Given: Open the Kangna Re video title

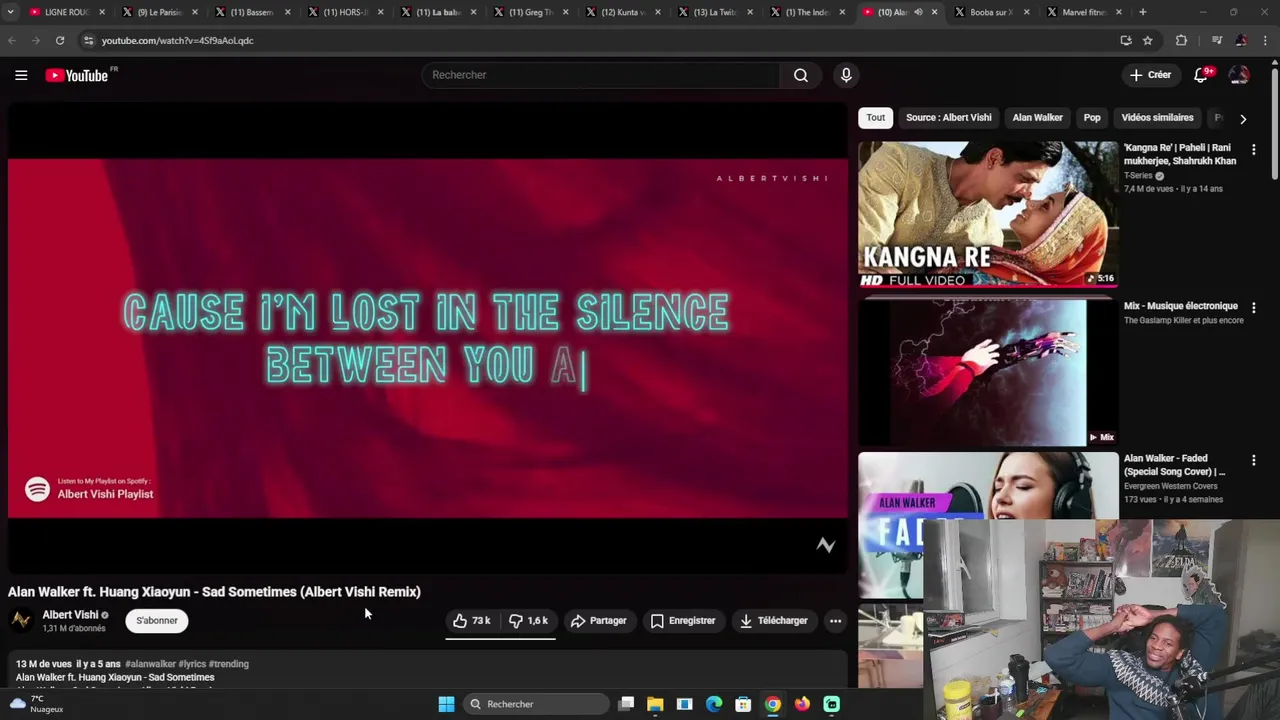Looking at the screenshot, I should 1180,154.
